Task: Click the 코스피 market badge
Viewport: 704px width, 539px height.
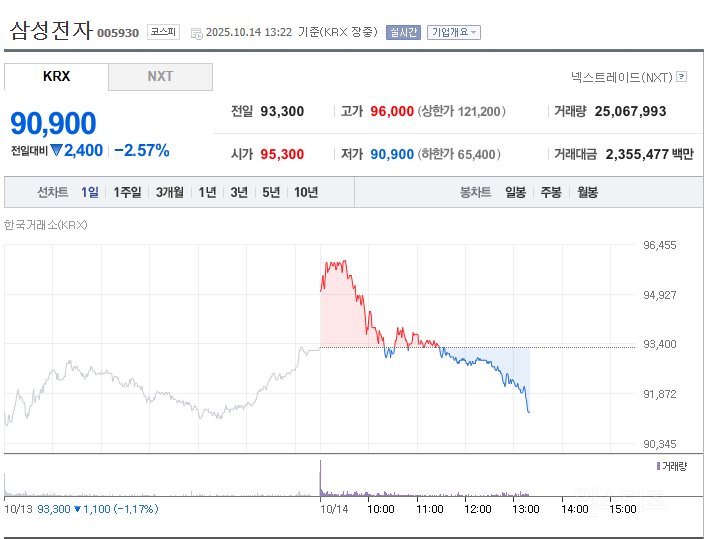Action: coord(163,32)
